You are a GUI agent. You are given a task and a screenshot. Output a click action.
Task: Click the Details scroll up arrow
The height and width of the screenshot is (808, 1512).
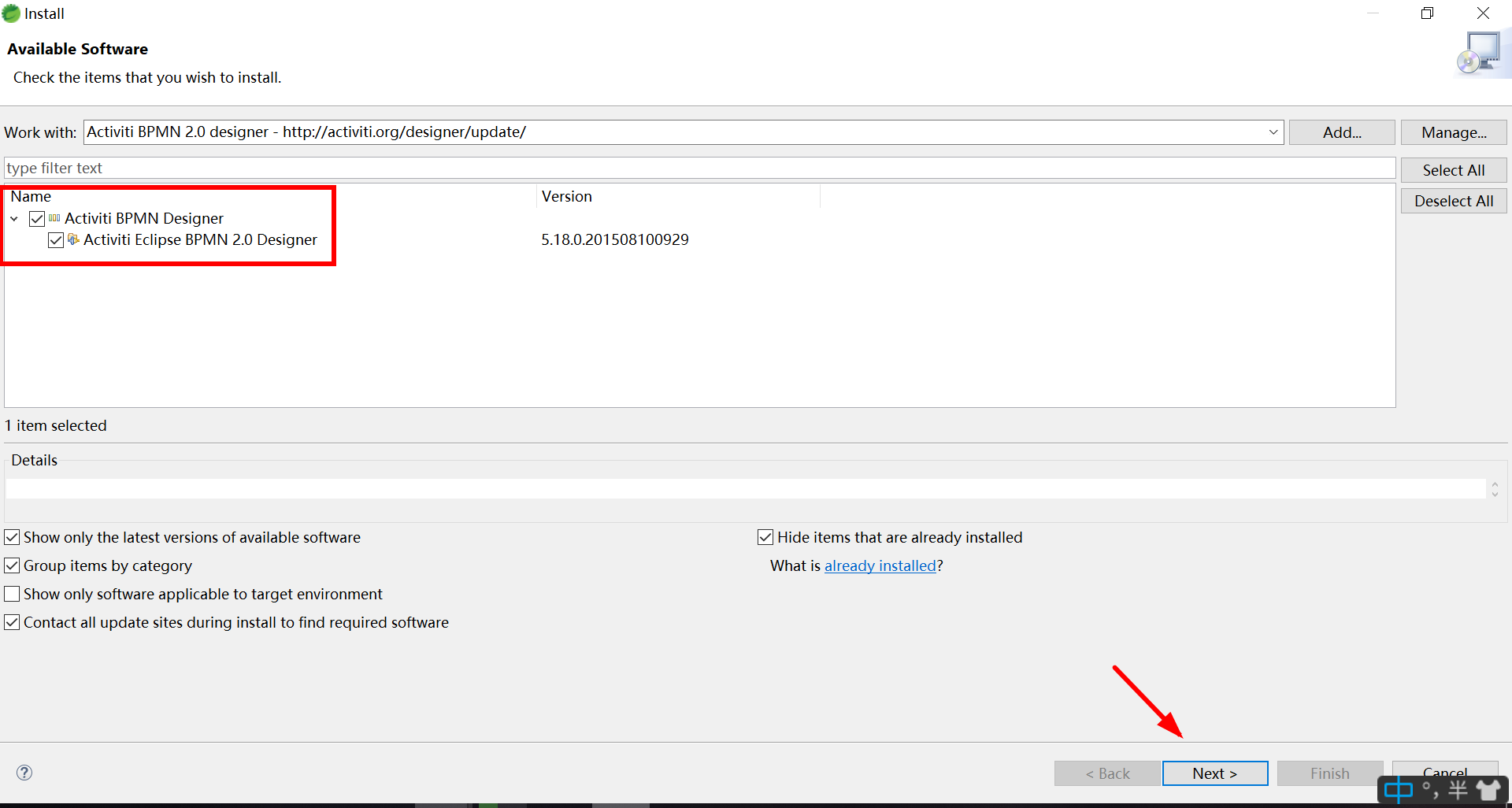coord(1495,484)
